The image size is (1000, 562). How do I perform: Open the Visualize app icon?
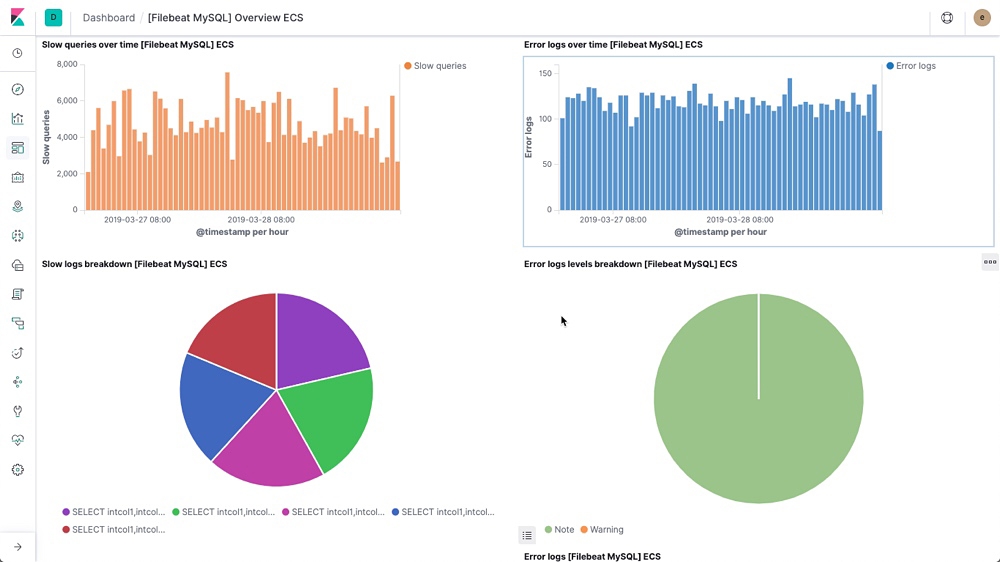17,119
